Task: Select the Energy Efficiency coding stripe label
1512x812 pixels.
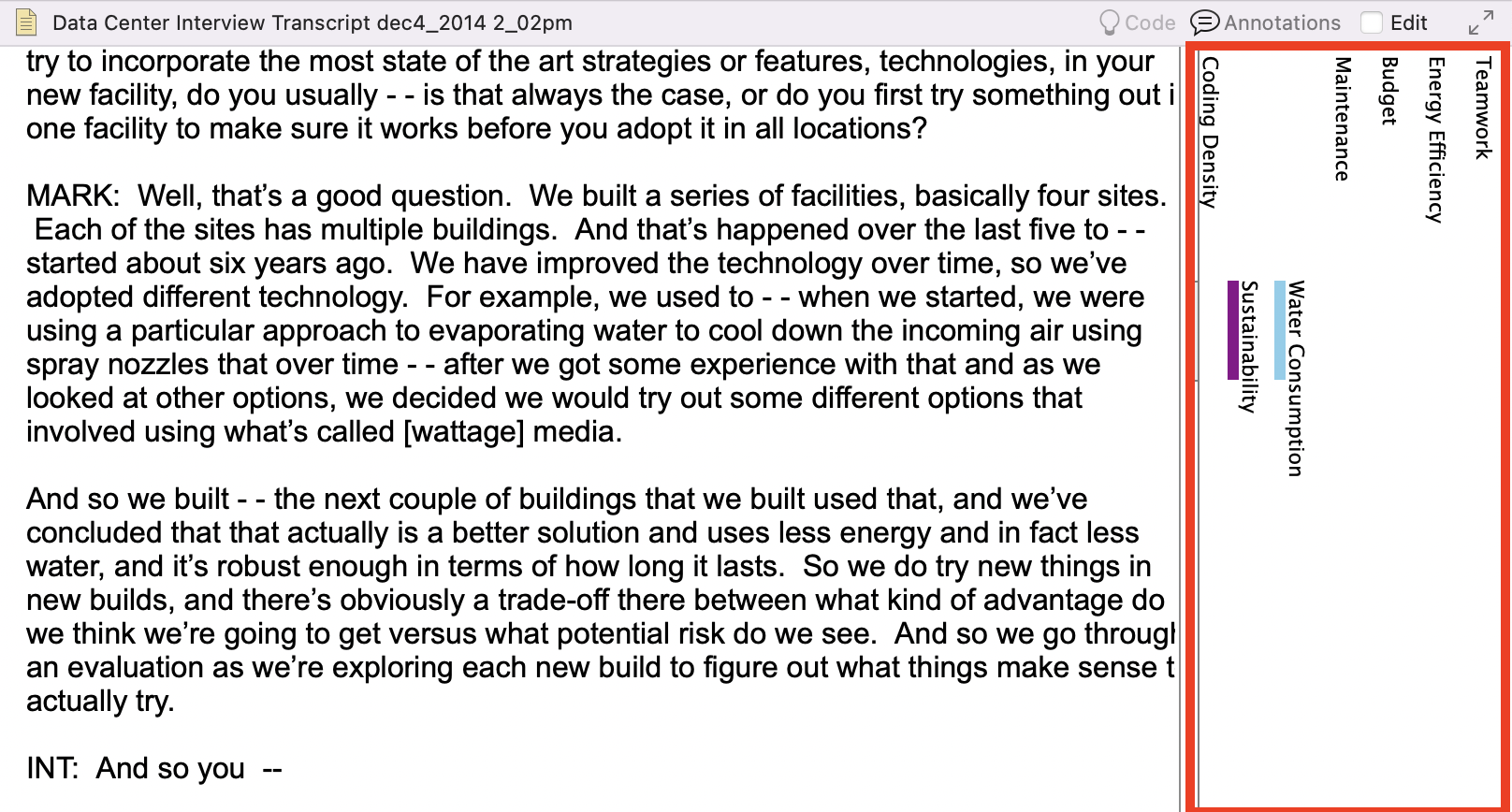Action: click(1435, 139)
